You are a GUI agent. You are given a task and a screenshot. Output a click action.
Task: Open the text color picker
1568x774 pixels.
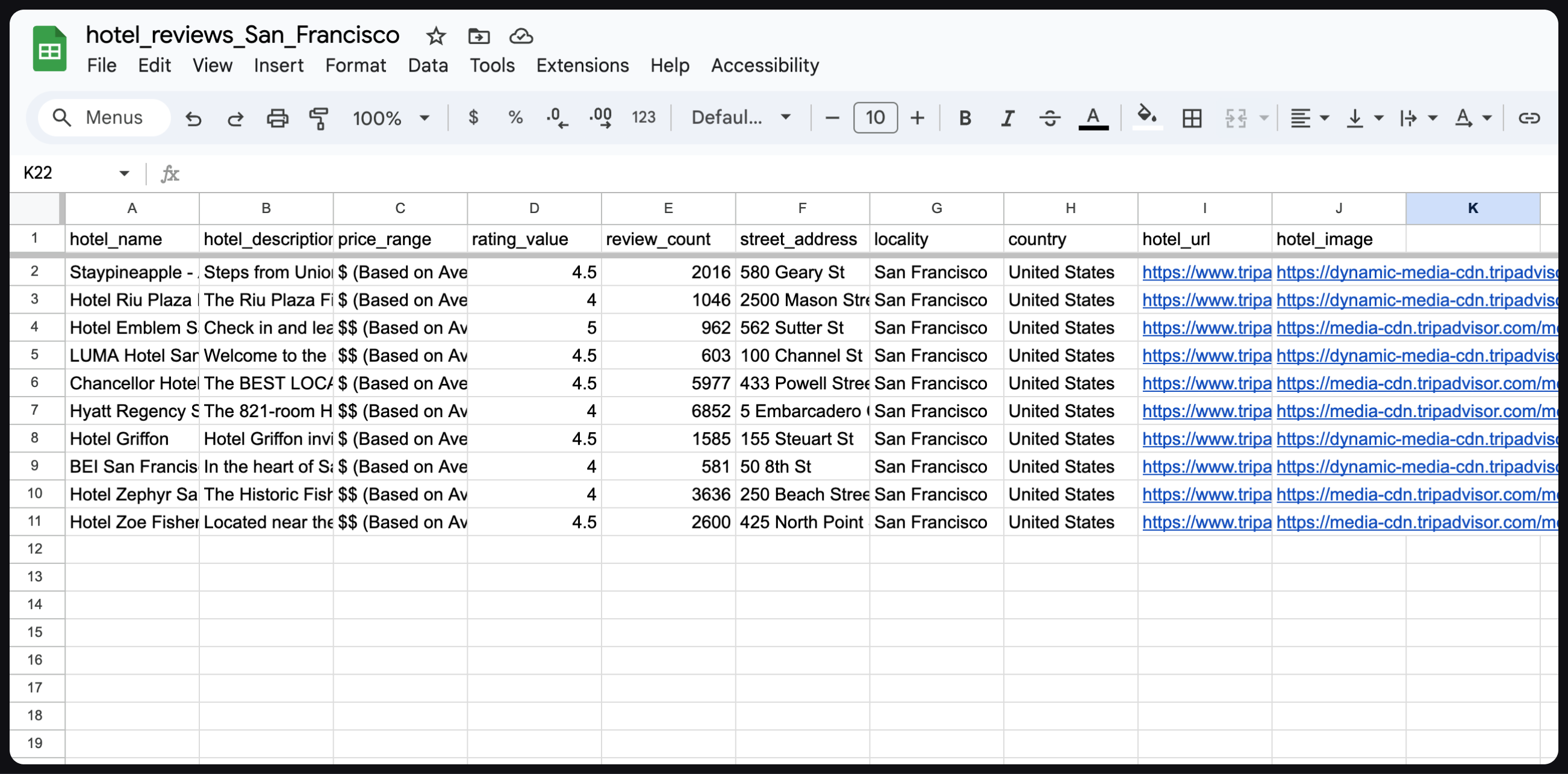pos(1094,118)
